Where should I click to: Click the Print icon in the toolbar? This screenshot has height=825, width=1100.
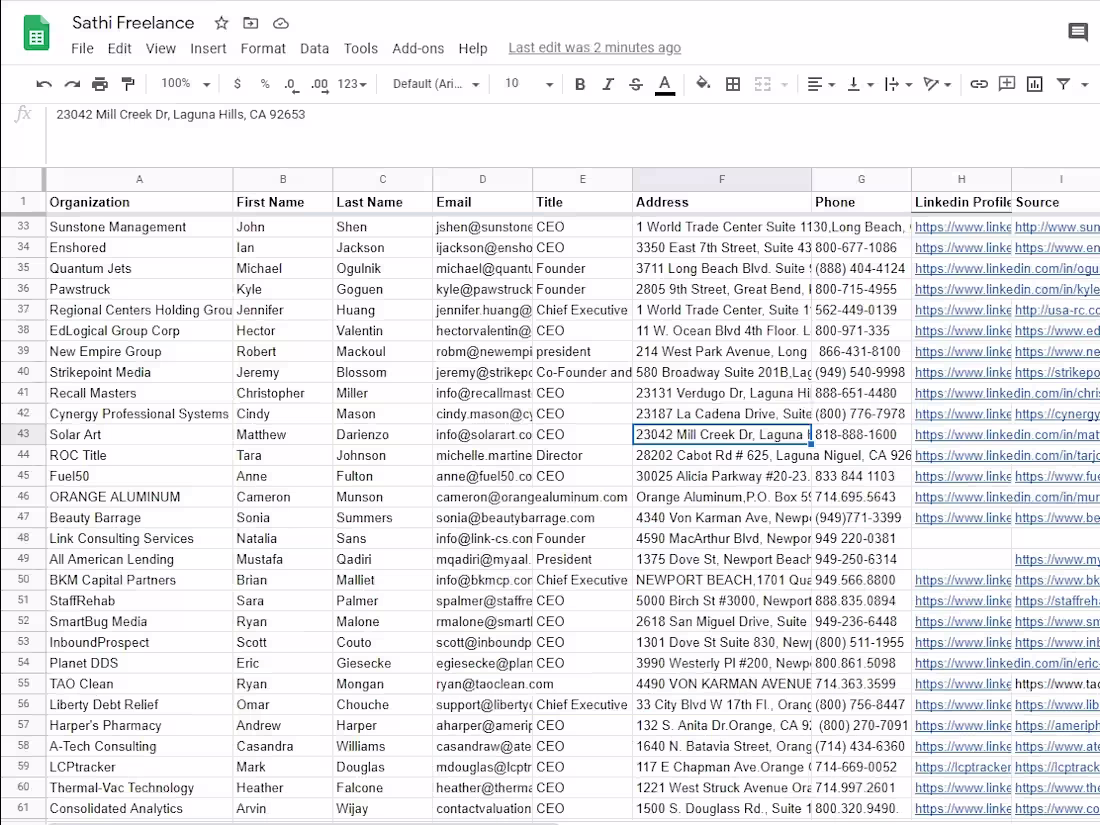(x=100, y=84)
